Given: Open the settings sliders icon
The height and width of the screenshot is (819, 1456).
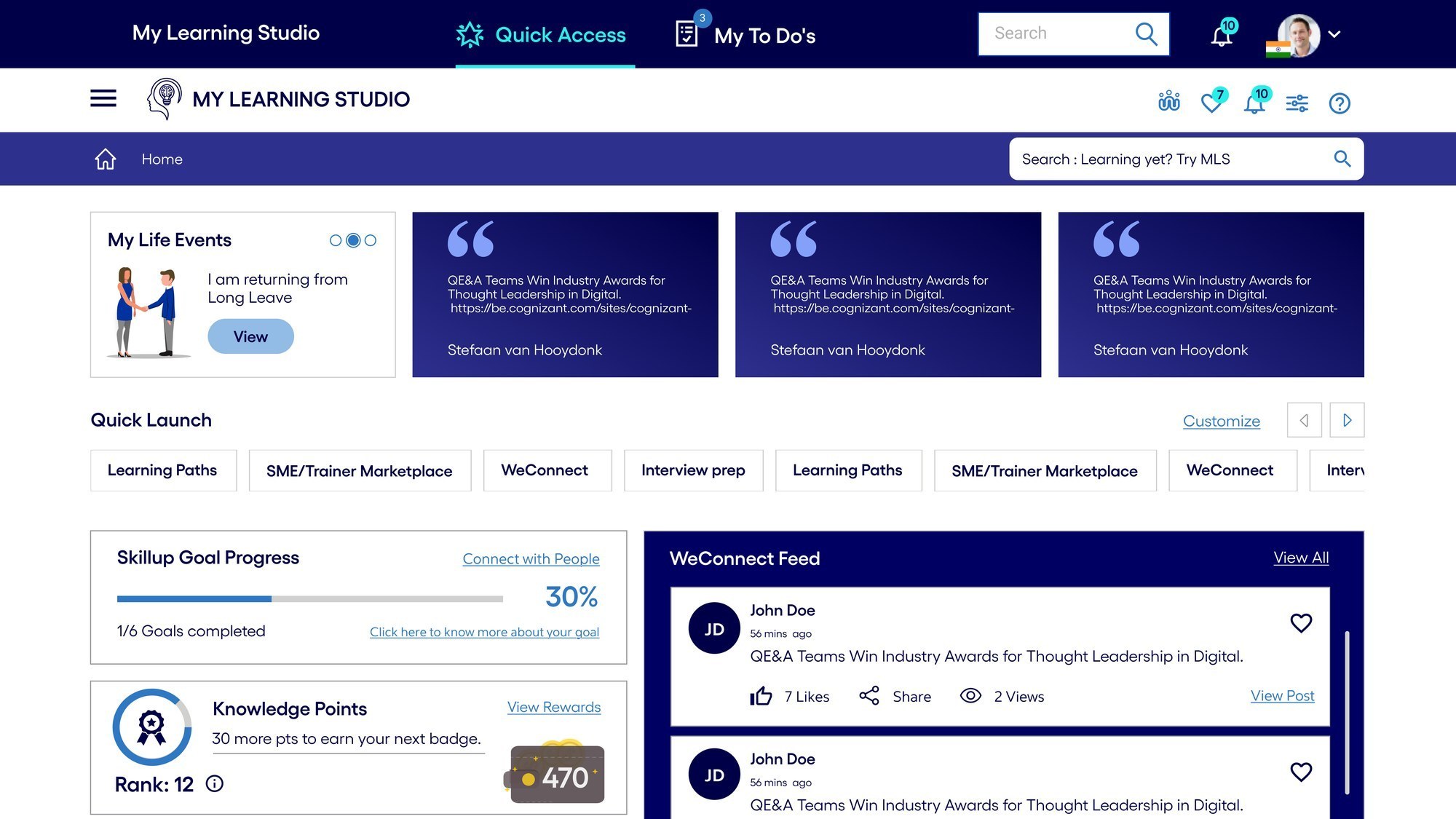Looking at the screenshot, I should (x=1297, y=103).
